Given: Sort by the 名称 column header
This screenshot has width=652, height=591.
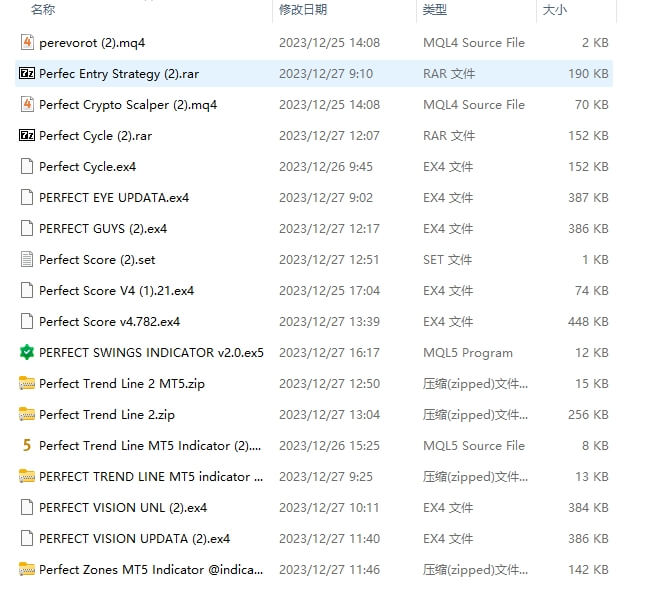Looking at the screenshot, I should (43, 10).
